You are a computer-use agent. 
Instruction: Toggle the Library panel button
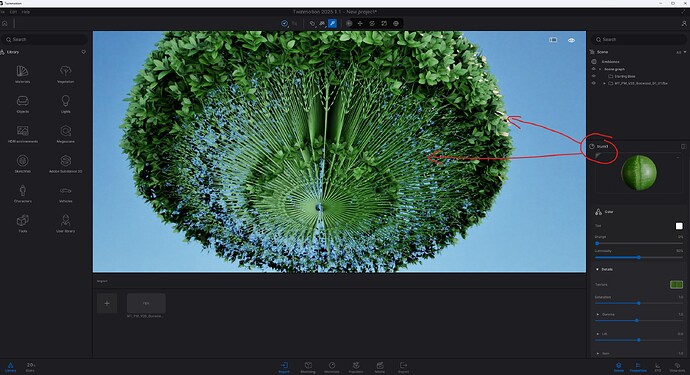pos(11,367)
